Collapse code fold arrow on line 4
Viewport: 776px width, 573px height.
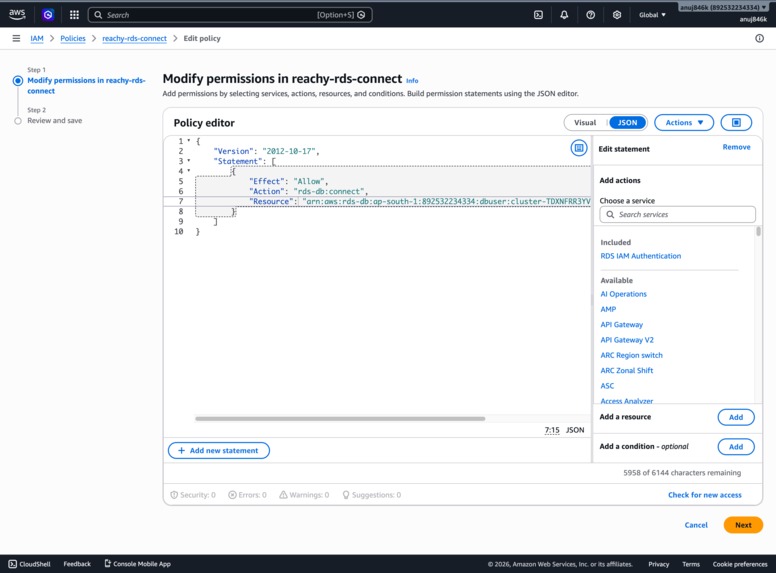(189, 171)
